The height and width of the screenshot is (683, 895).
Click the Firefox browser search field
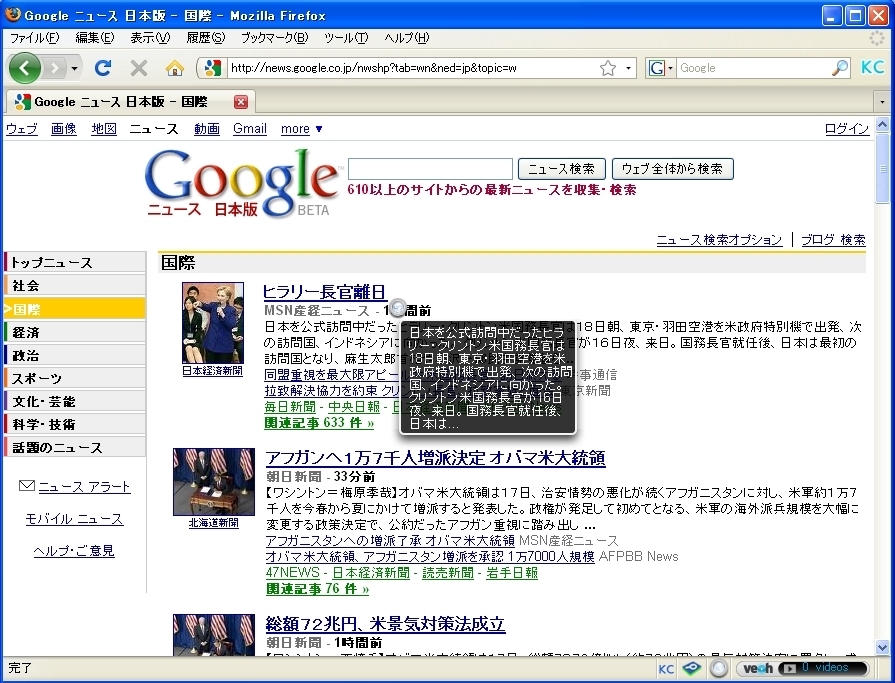click(x=753, y=68)
